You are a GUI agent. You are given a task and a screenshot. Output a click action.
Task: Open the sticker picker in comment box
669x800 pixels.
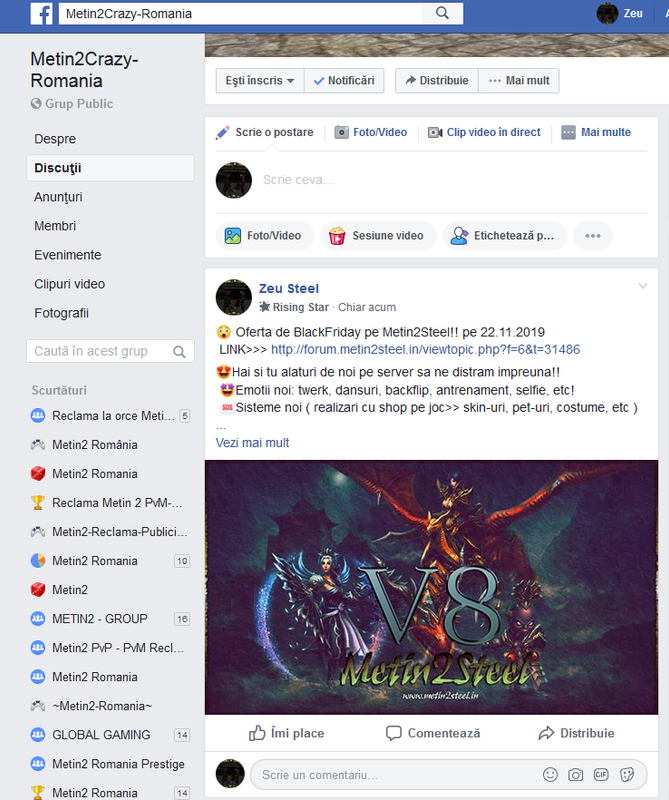click(627, 774)
